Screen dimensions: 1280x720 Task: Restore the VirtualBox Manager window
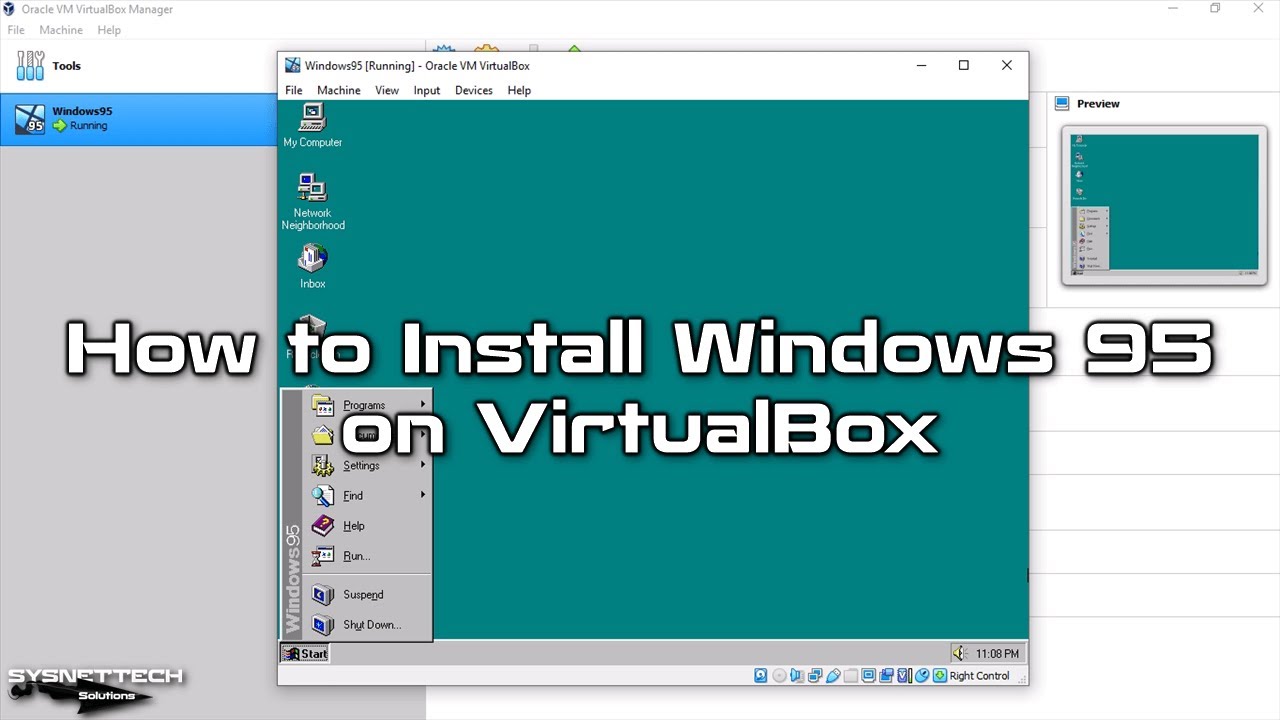(1215, 9)
